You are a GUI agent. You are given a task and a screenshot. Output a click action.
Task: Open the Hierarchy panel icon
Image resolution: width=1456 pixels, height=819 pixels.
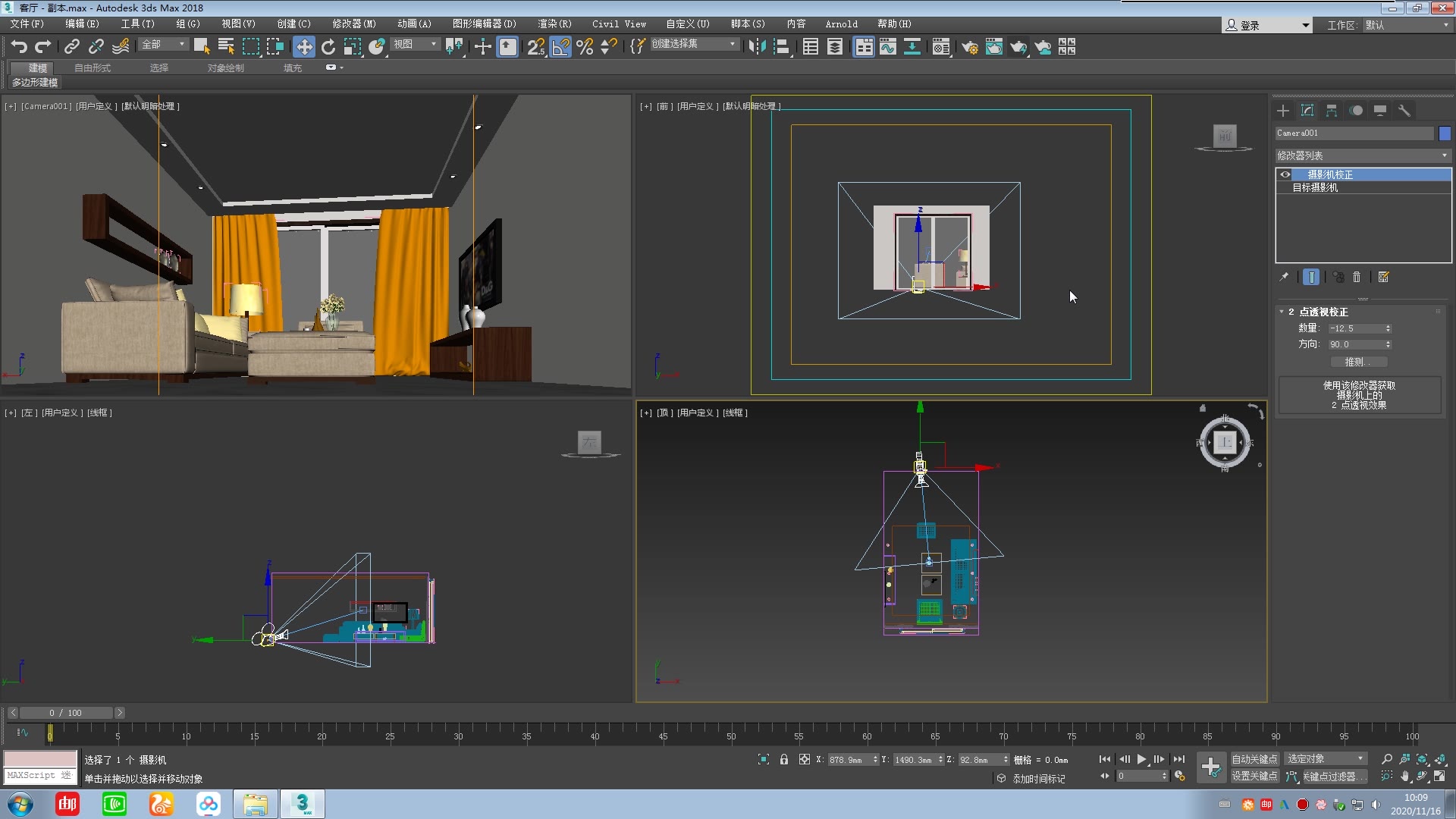pos(1332,111)
